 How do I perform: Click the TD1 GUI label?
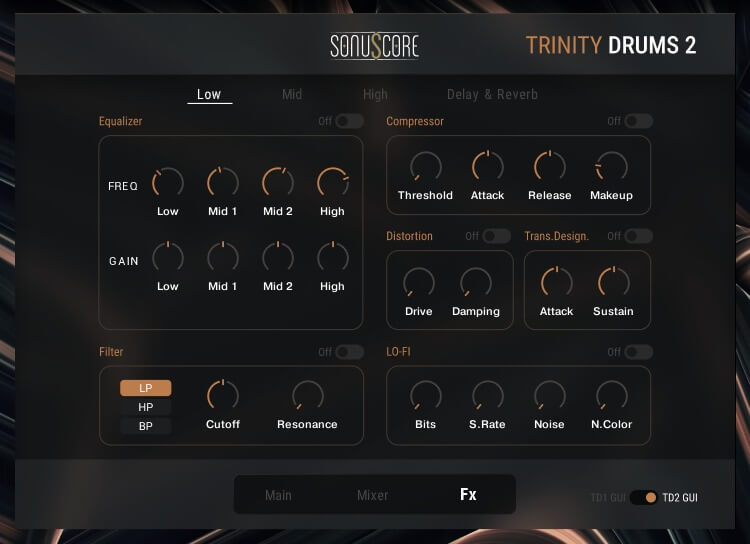point(608,498)
